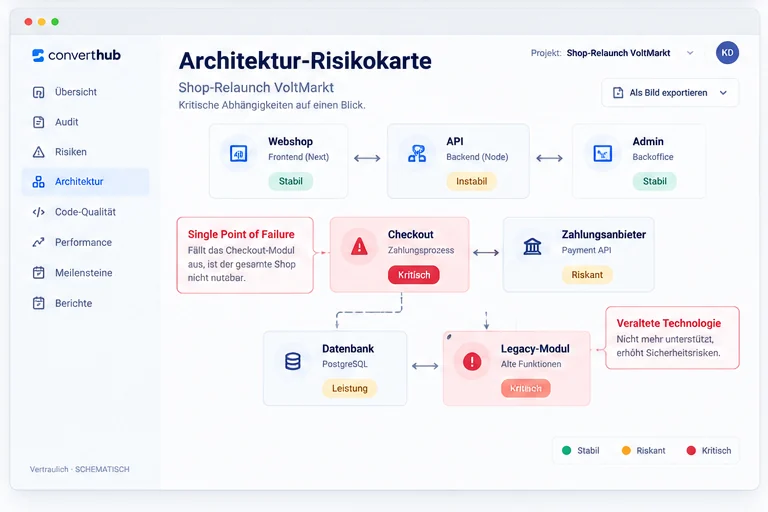Click the Architektur nodes icon
Screen dimensions: 768x512
(x=39, y=182)
